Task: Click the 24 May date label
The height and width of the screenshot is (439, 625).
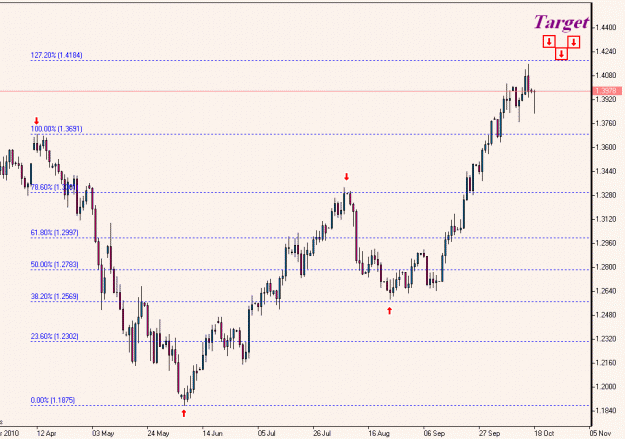Action: pyautogui.click(x=158, y=433)
